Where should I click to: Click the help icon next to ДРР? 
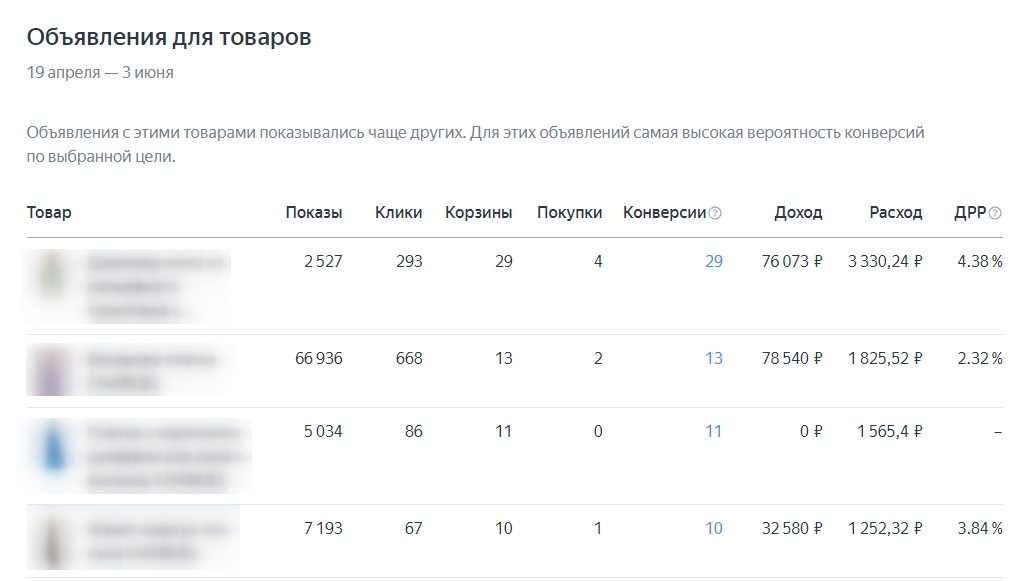(x=995, y=213)
